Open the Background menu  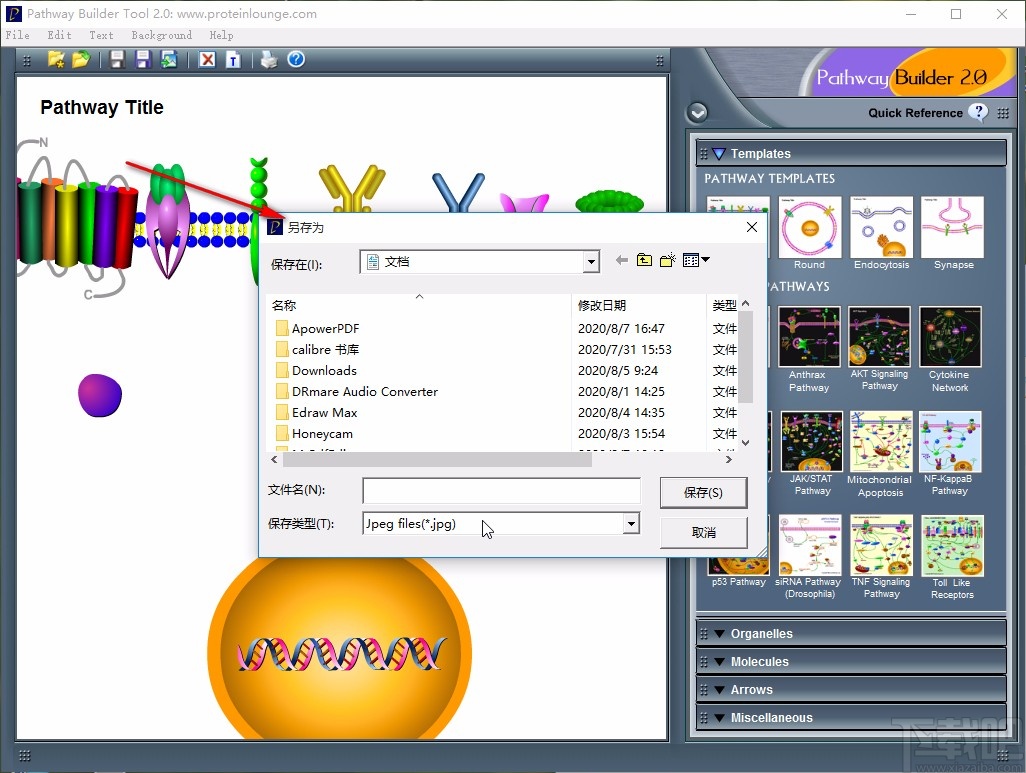click(x=162, y=35)
